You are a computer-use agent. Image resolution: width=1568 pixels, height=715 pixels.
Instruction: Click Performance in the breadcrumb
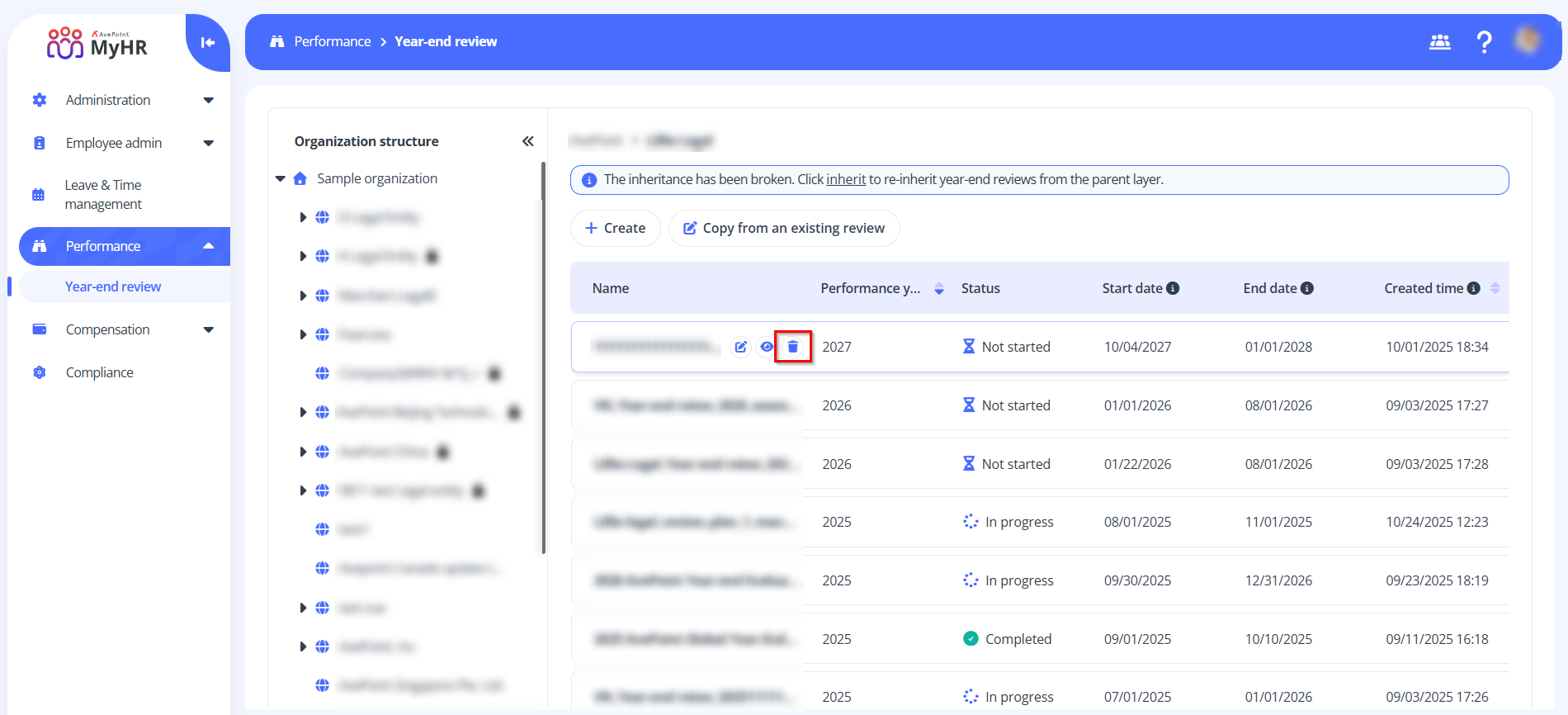point(332,41)
